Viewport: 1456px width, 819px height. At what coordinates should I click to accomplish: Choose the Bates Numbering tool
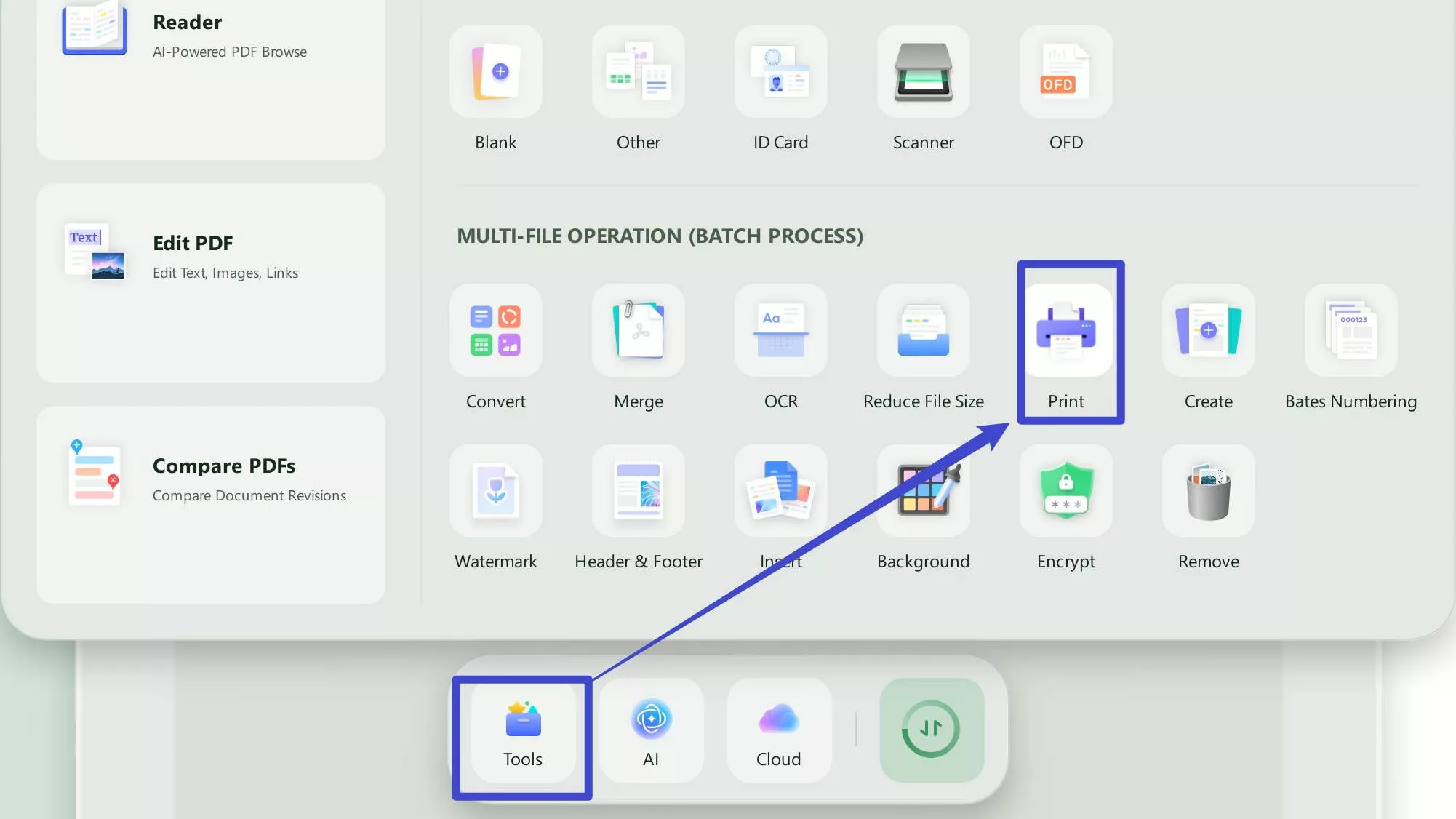coord(1351,331)
